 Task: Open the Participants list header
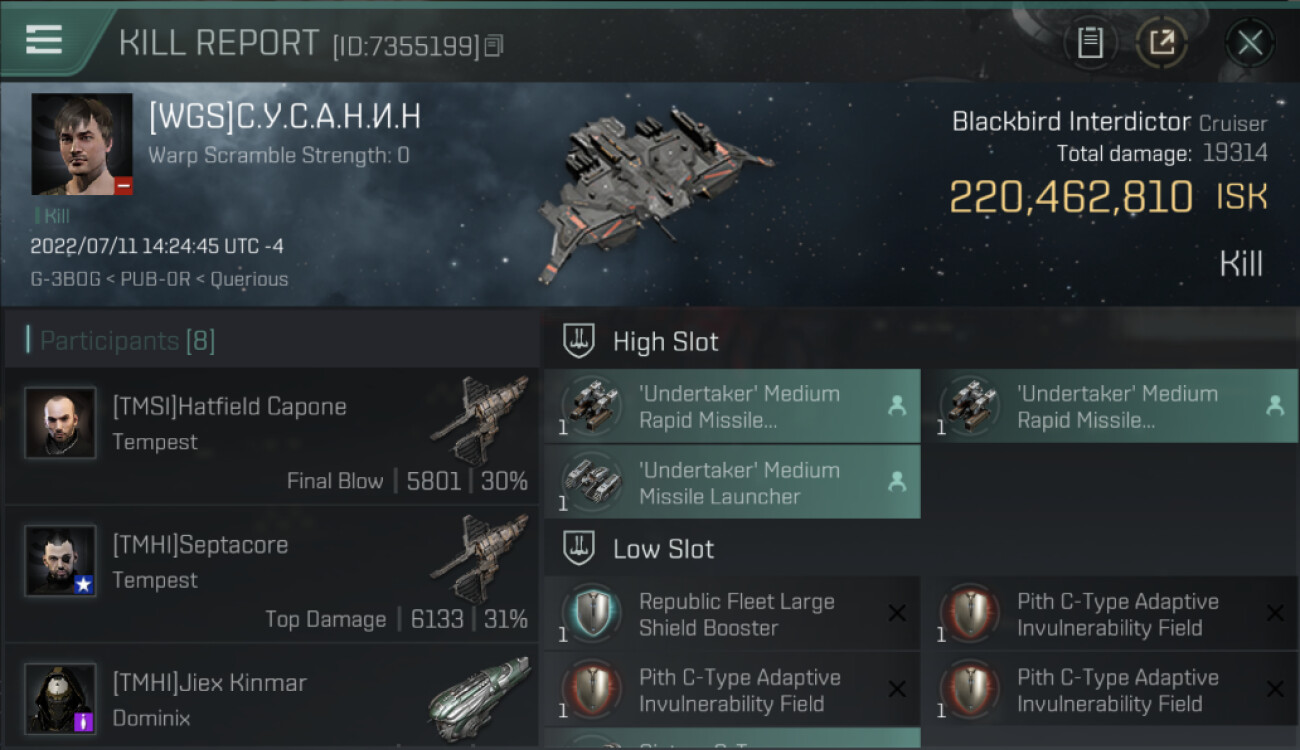tap(128, 341)
